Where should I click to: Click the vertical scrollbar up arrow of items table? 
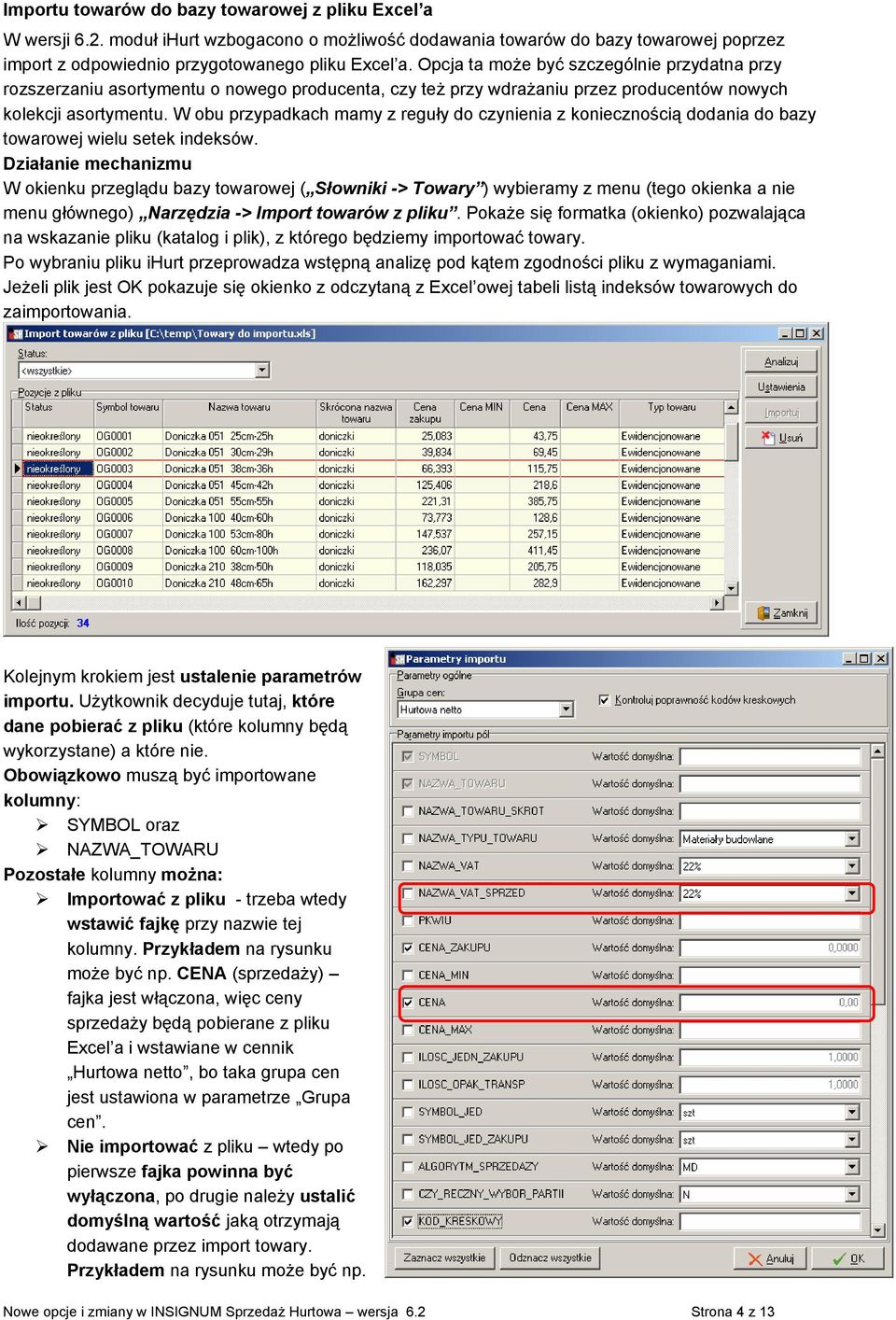point(732,408)
